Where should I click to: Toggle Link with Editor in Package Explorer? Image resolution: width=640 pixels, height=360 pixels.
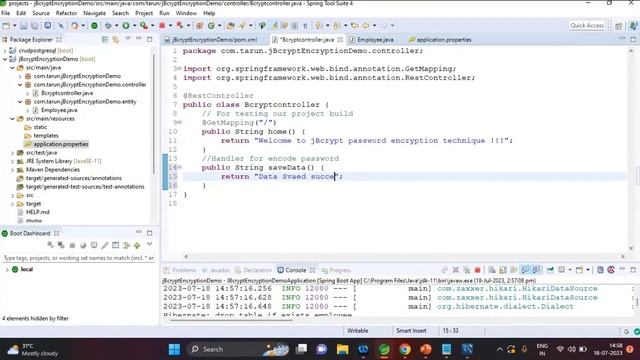[x=116, y=39]
